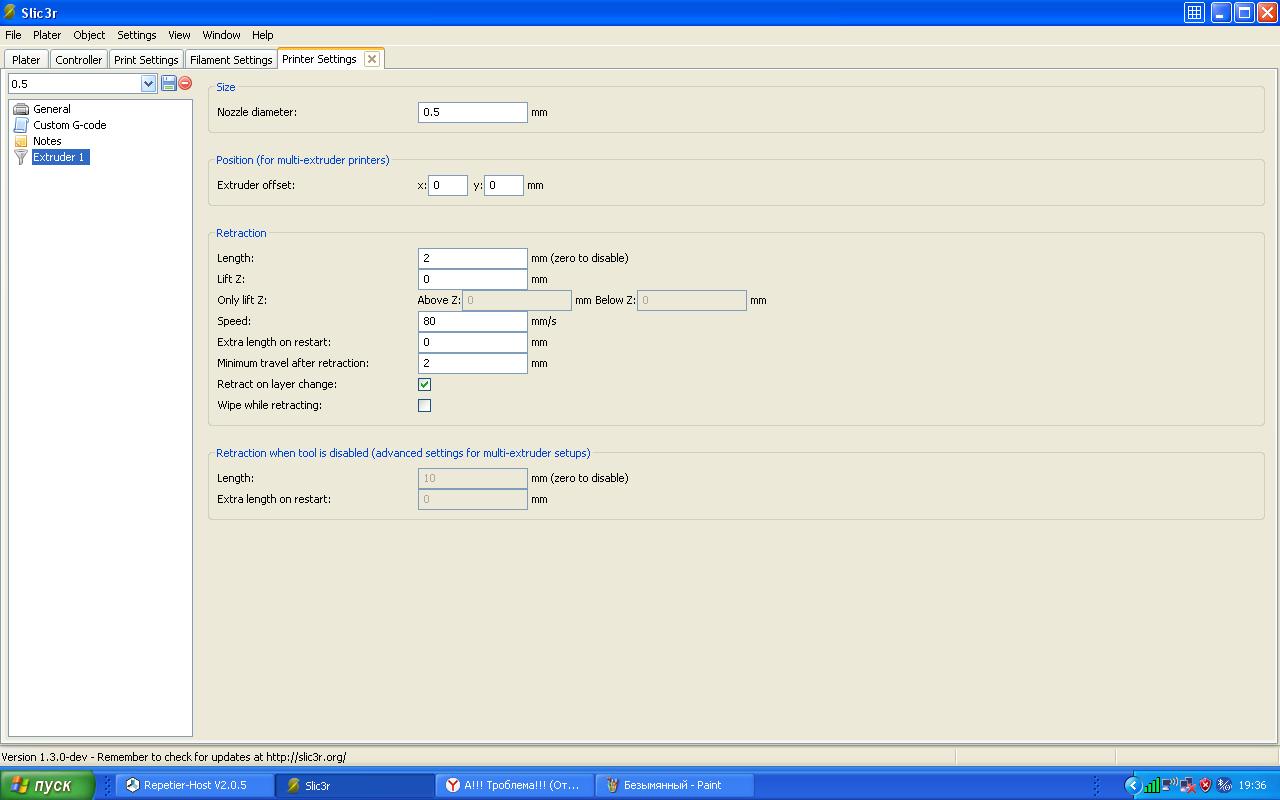1280x800 pixels.
Task: Close the Printer Settings tab with X
Action: point(372,59)
